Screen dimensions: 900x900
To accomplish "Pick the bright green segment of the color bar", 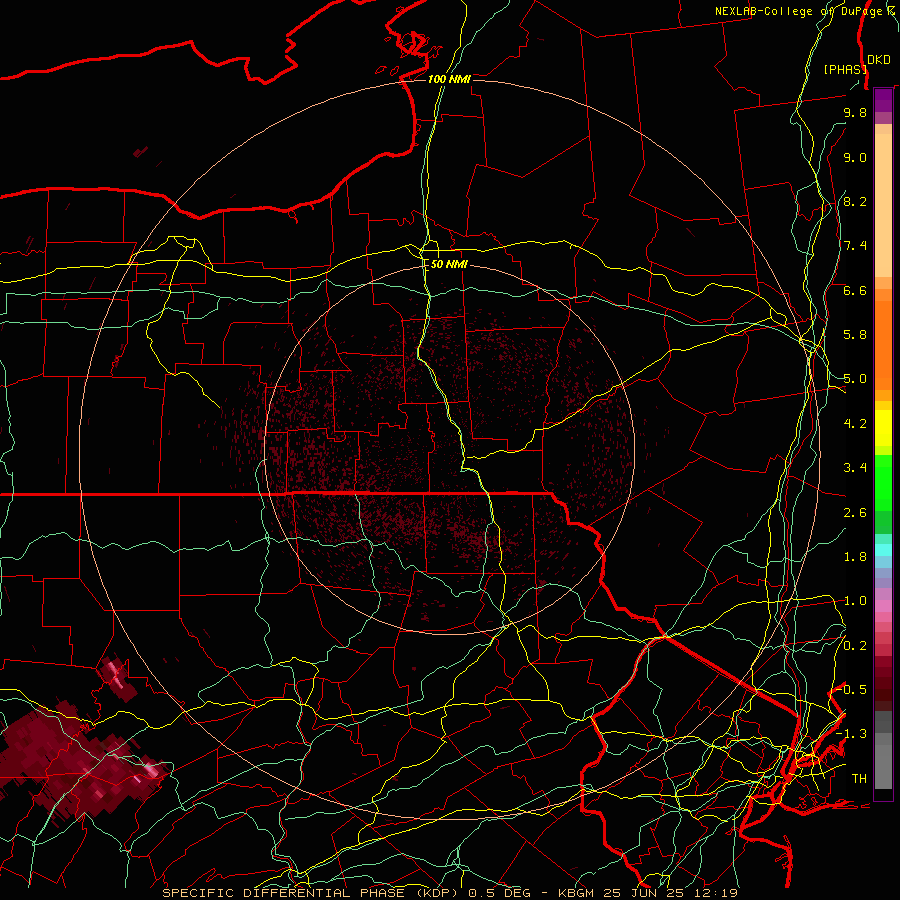I will 883,482.
